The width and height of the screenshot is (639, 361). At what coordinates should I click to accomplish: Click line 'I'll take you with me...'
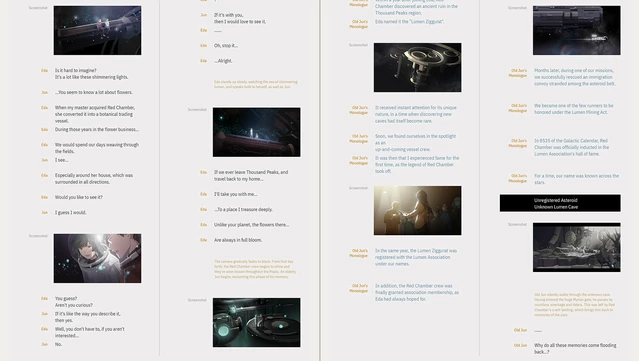pos(236,194)
